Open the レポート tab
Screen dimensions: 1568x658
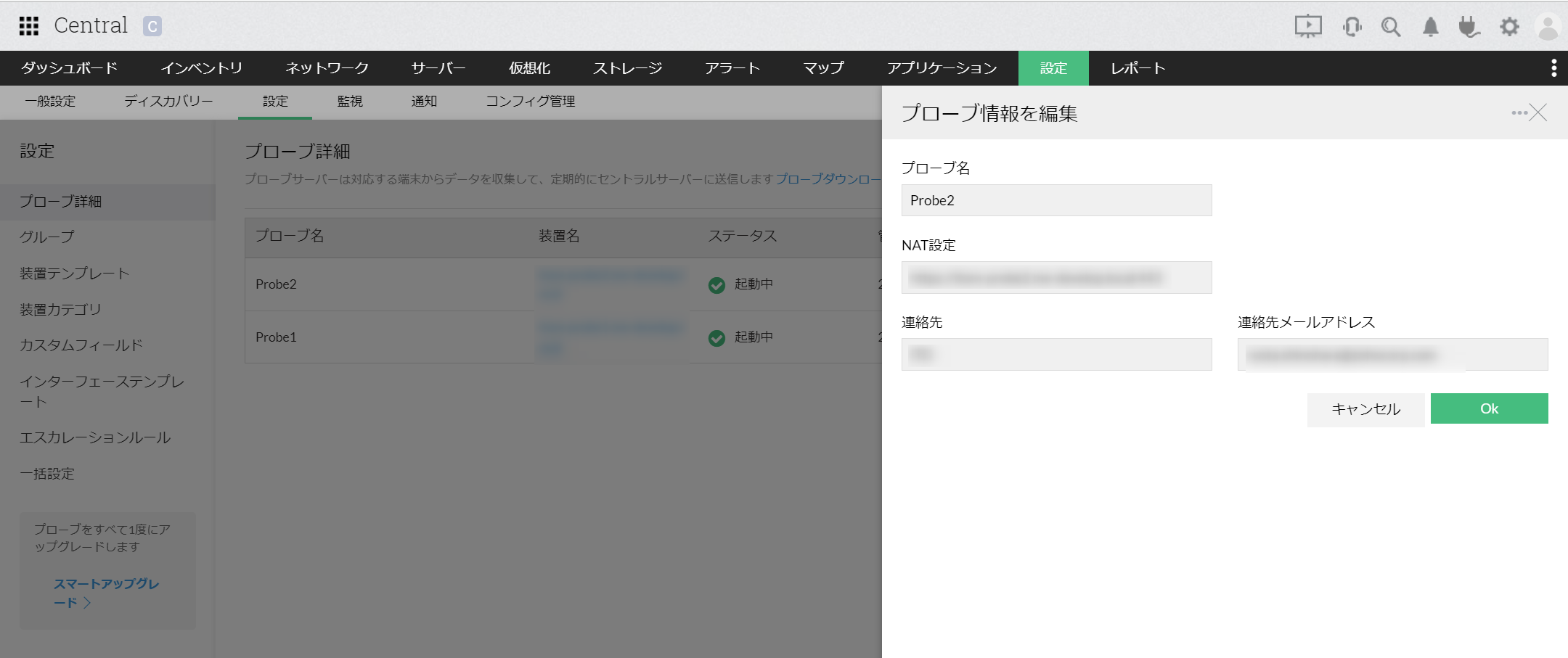tap(1138, 68)
